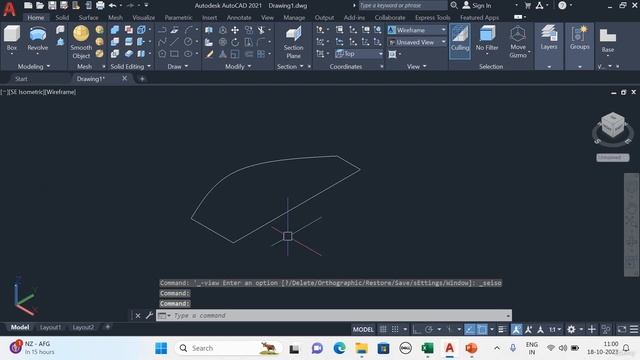Screen dimensions: 640x360
Task: Toggle drawing grid display in status bar
Action: [x=383, y=329]
